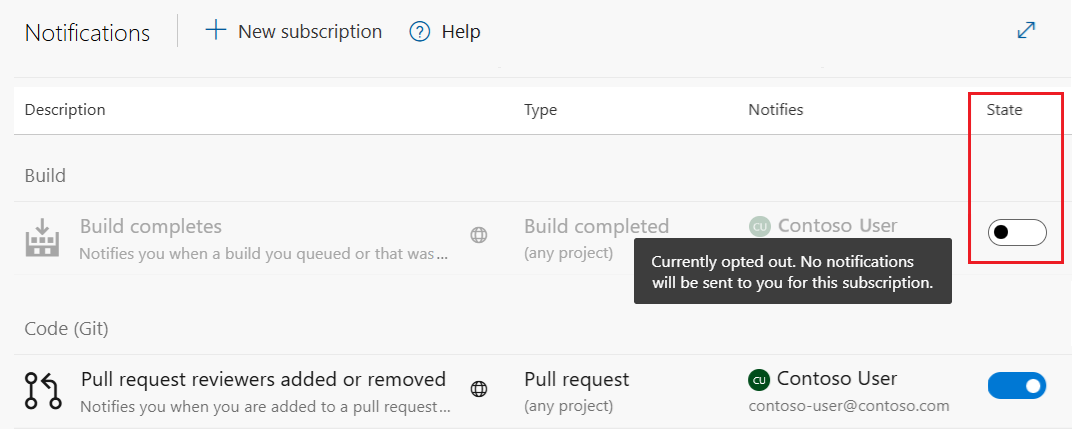The height and width of the screenshot is (429, 1072).
Task: Click Contoso User avatar in Pull request row
Action: [760, 380]
